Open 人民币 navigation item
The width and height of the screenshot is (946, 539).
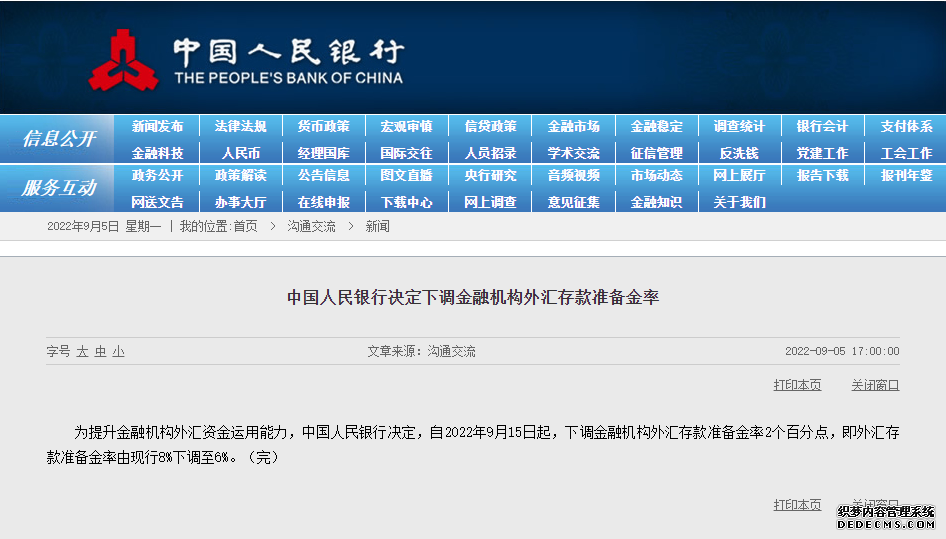241,153
